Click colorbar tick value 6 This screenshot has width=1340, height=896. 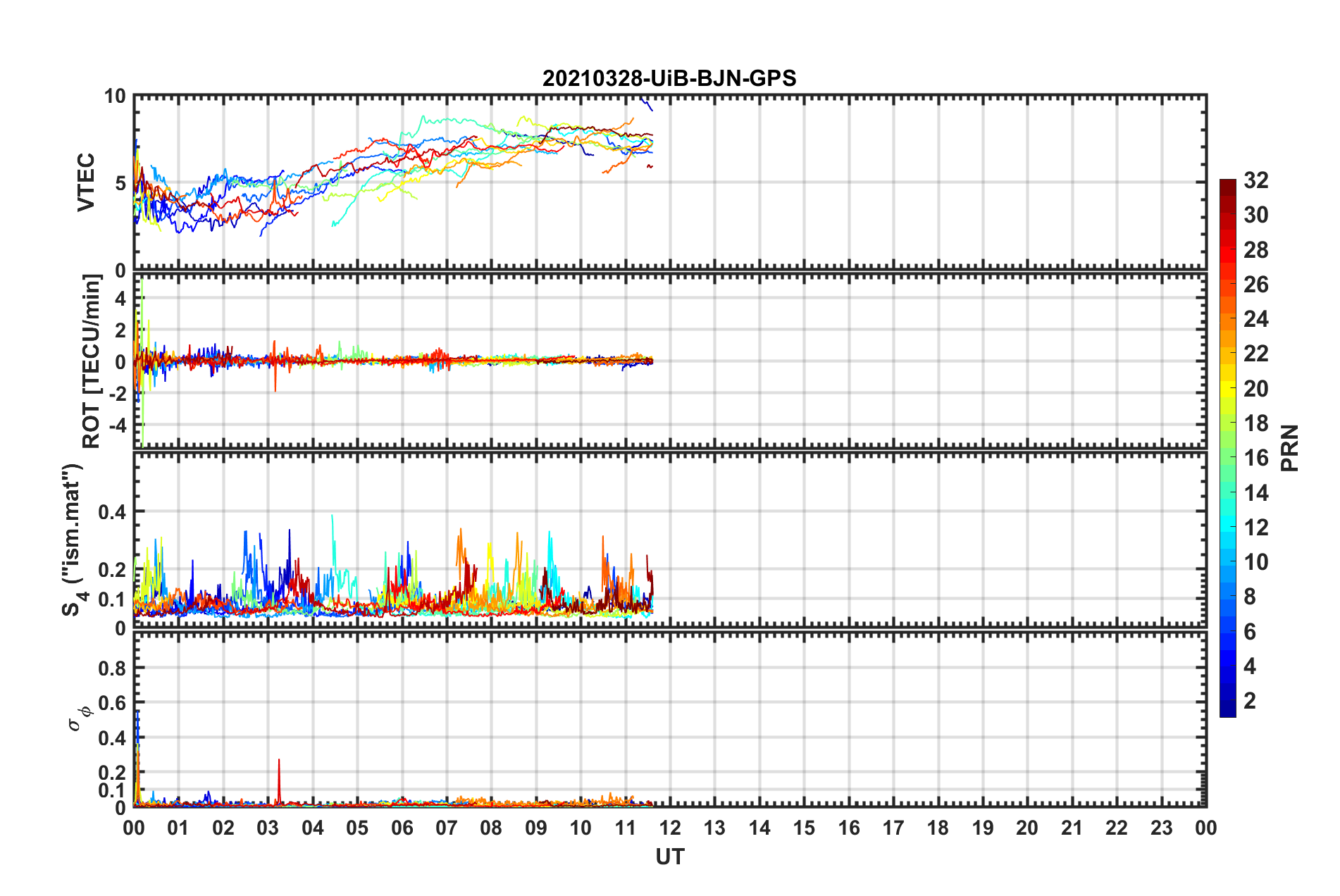pos(1250,632)
